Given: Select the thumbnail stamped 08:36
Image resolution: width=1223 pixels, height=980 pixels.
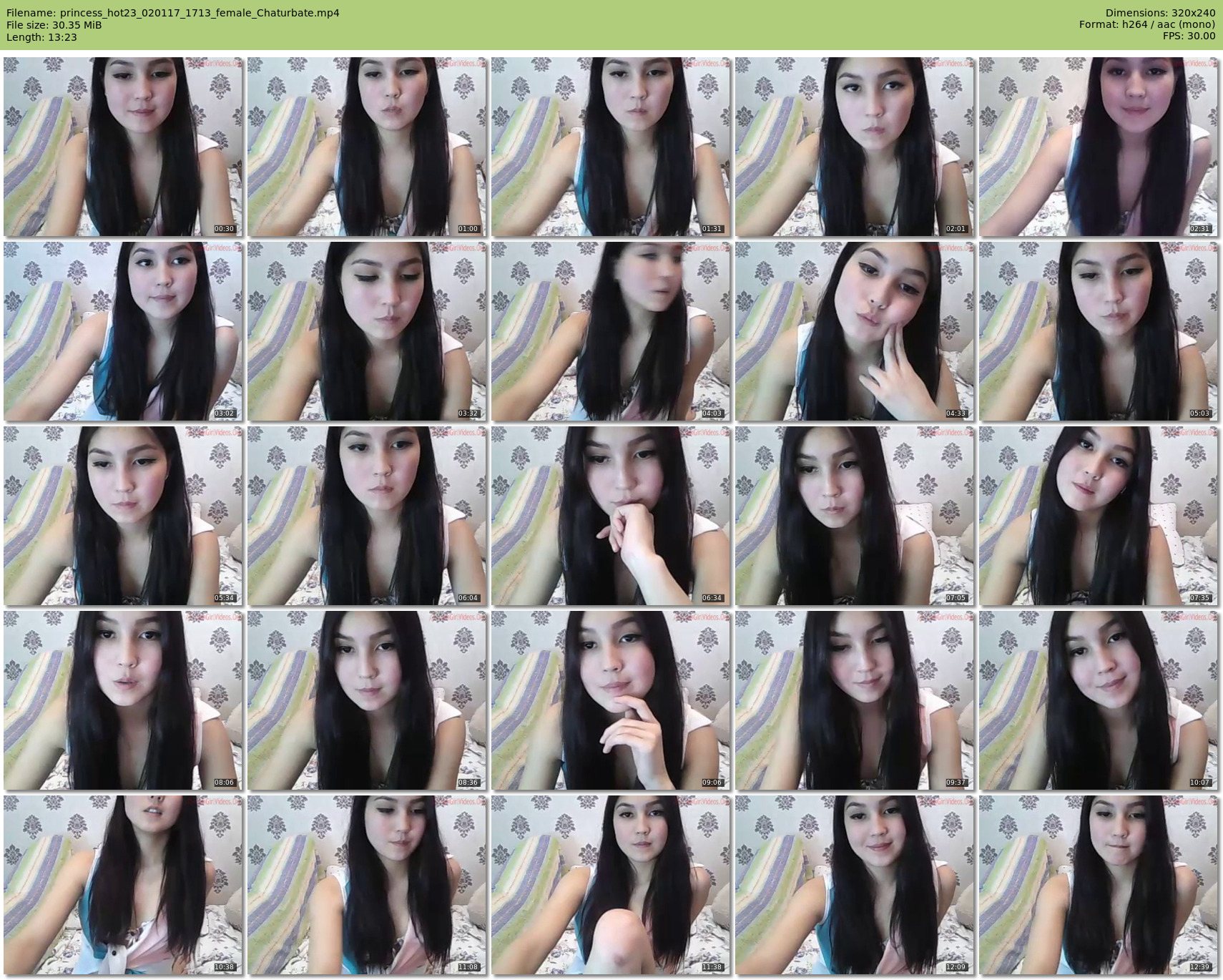Looking at the screenshot, I should click(367, 700).
